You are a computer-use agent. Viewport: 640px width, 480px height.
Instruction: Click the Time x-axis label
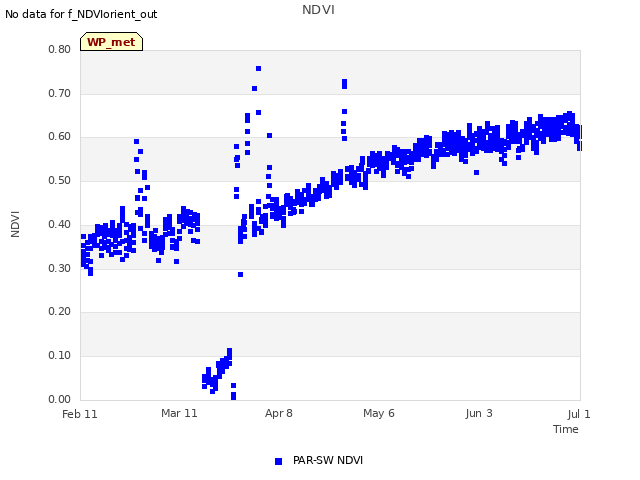[x=566, y=429]
